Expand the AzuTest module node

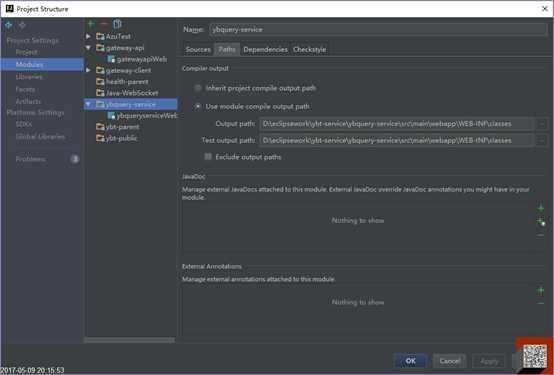pyautogui.click(x=88, y=36)
